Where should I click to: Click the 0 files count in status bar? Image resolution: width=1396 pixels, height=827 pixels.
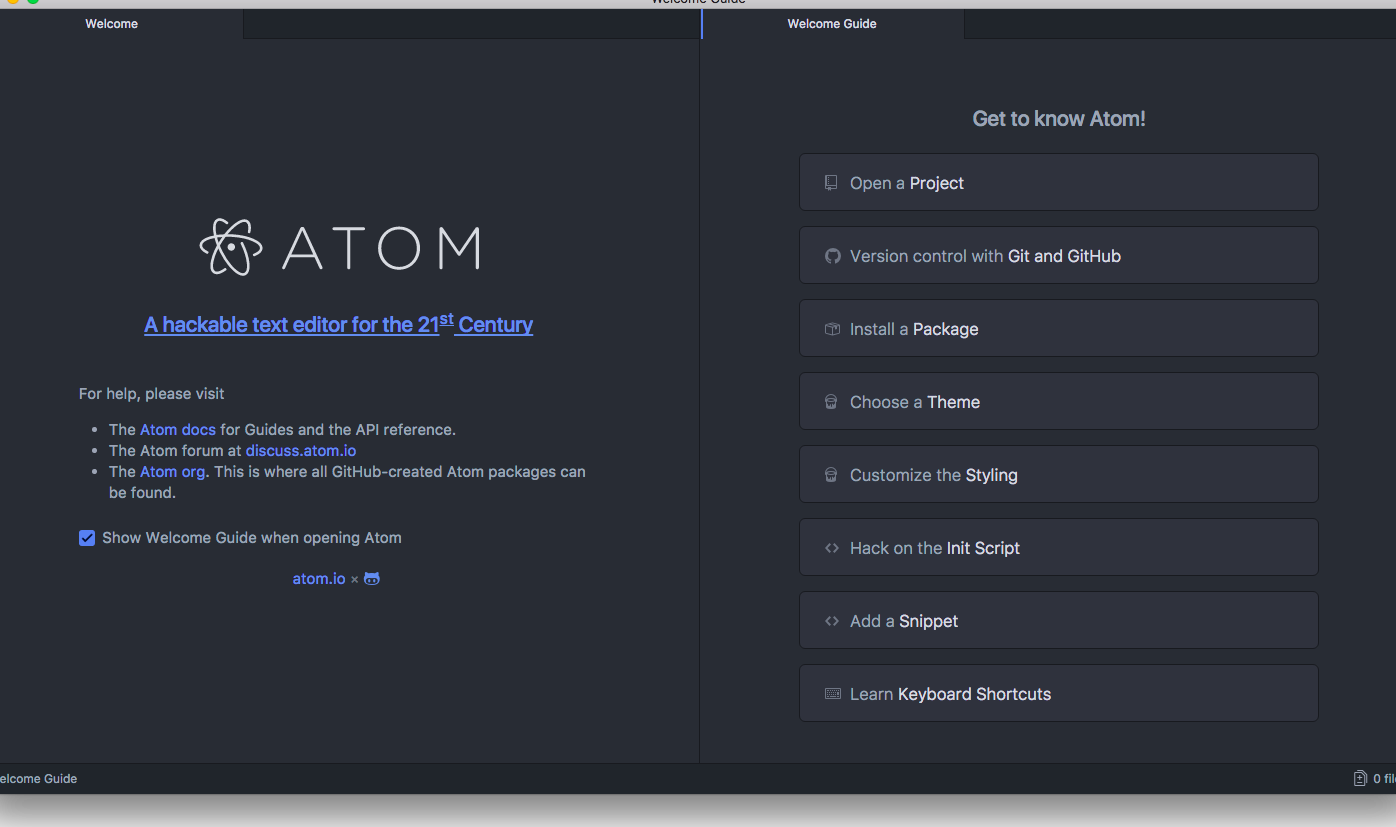click(1384, 778)
